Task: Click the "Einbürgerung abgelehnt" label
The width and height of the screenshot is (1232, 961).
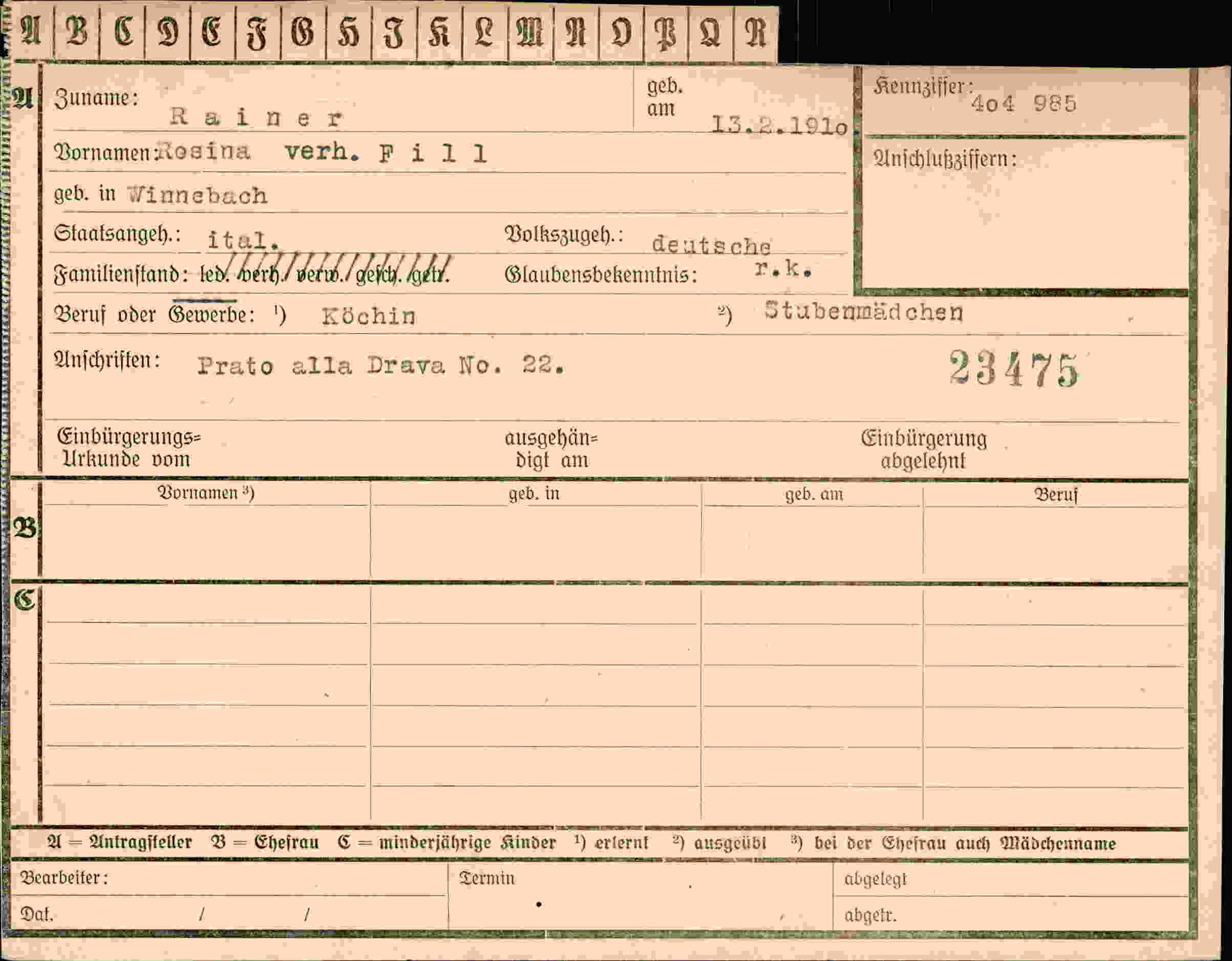Action: click(x=923, y=450)
